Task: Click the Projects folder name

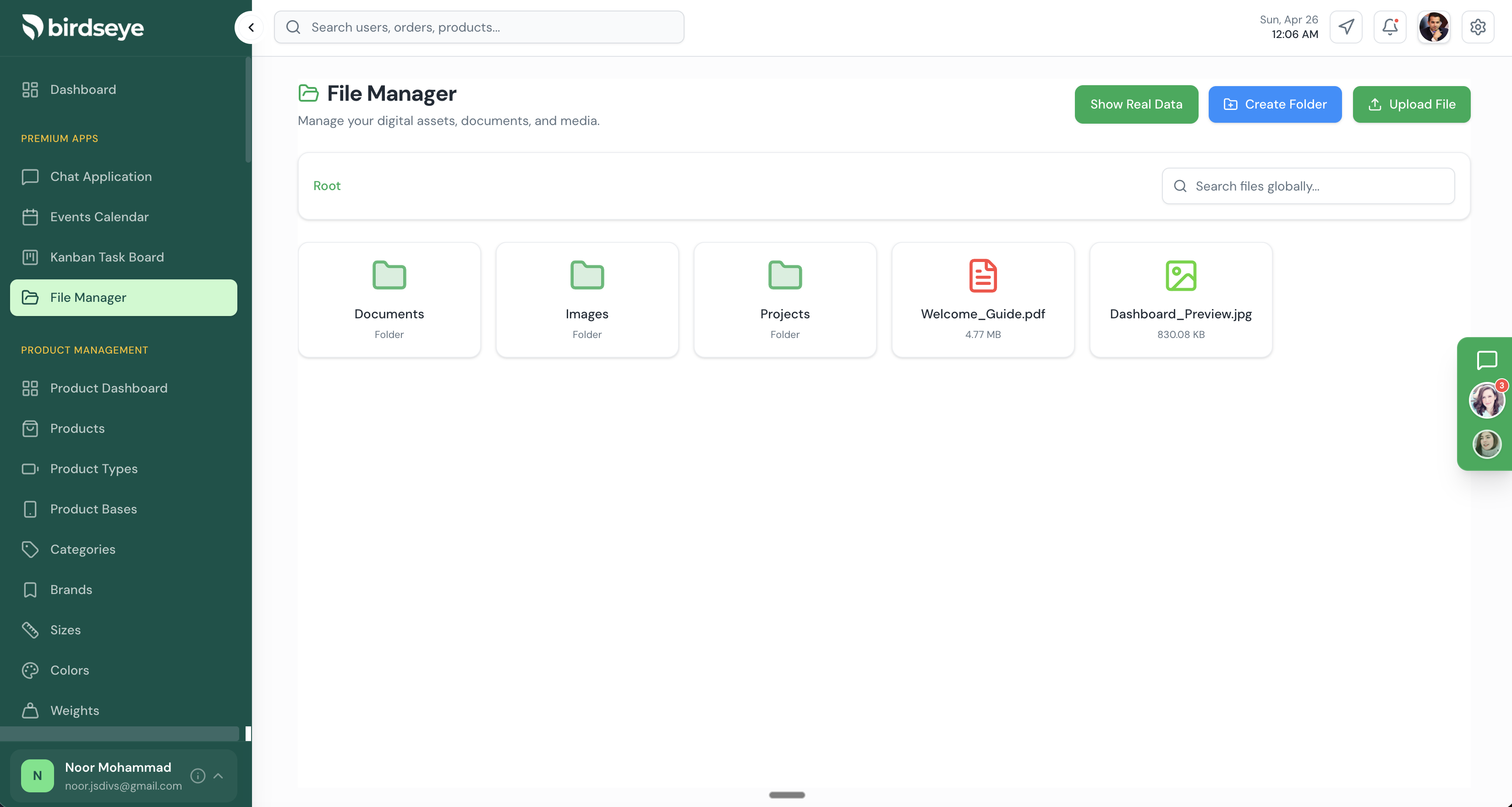Action: point(785,314)
